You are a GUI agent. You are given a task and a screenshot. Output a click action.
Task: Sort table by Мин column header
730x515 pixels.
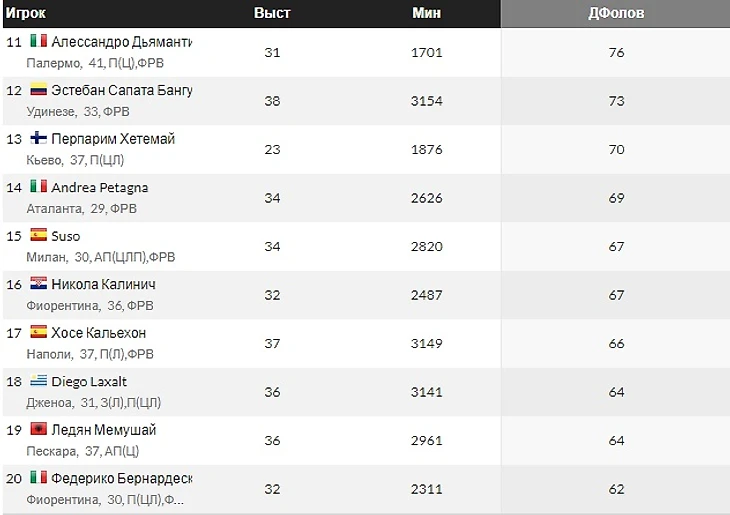[x=426, y=13]
